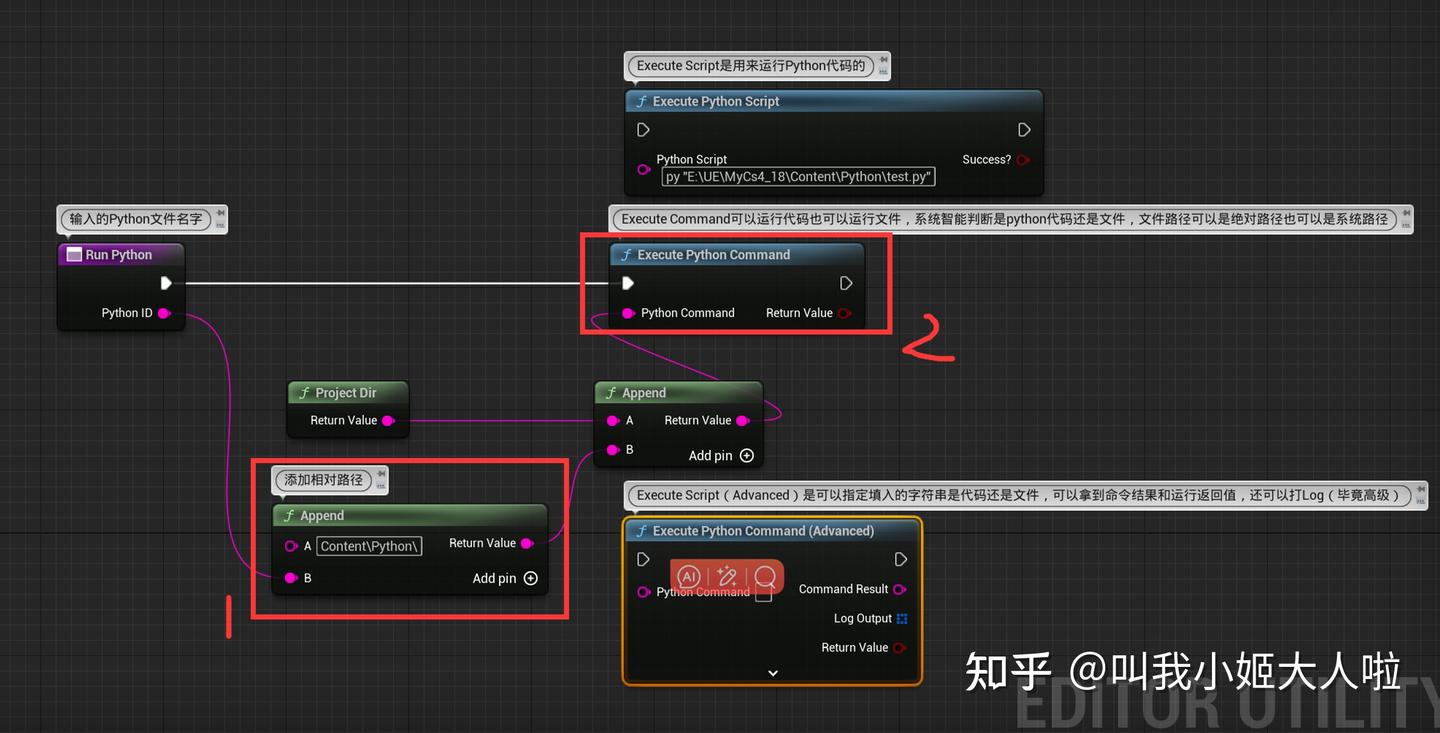
Task: Click the Return Value pin on Project Dir
Action: [x=389, y=420]
